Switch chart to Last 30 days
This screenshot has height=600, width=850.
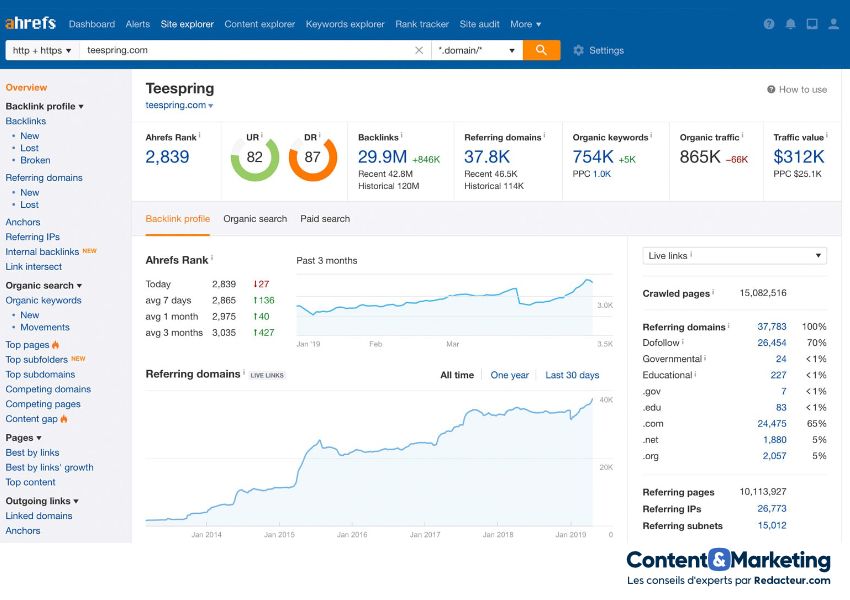coord(572,375)
